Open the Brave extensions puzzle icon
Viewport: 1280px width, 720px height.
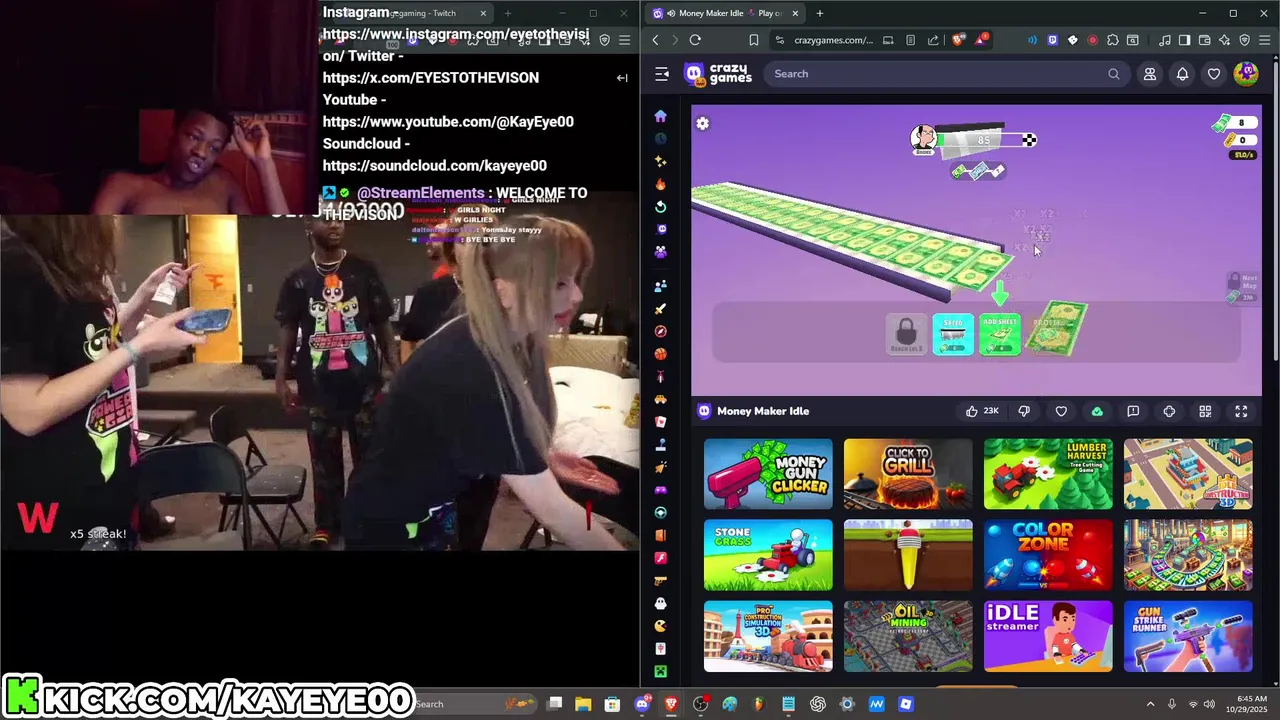pyautogui.click(x=1113, y=40)
